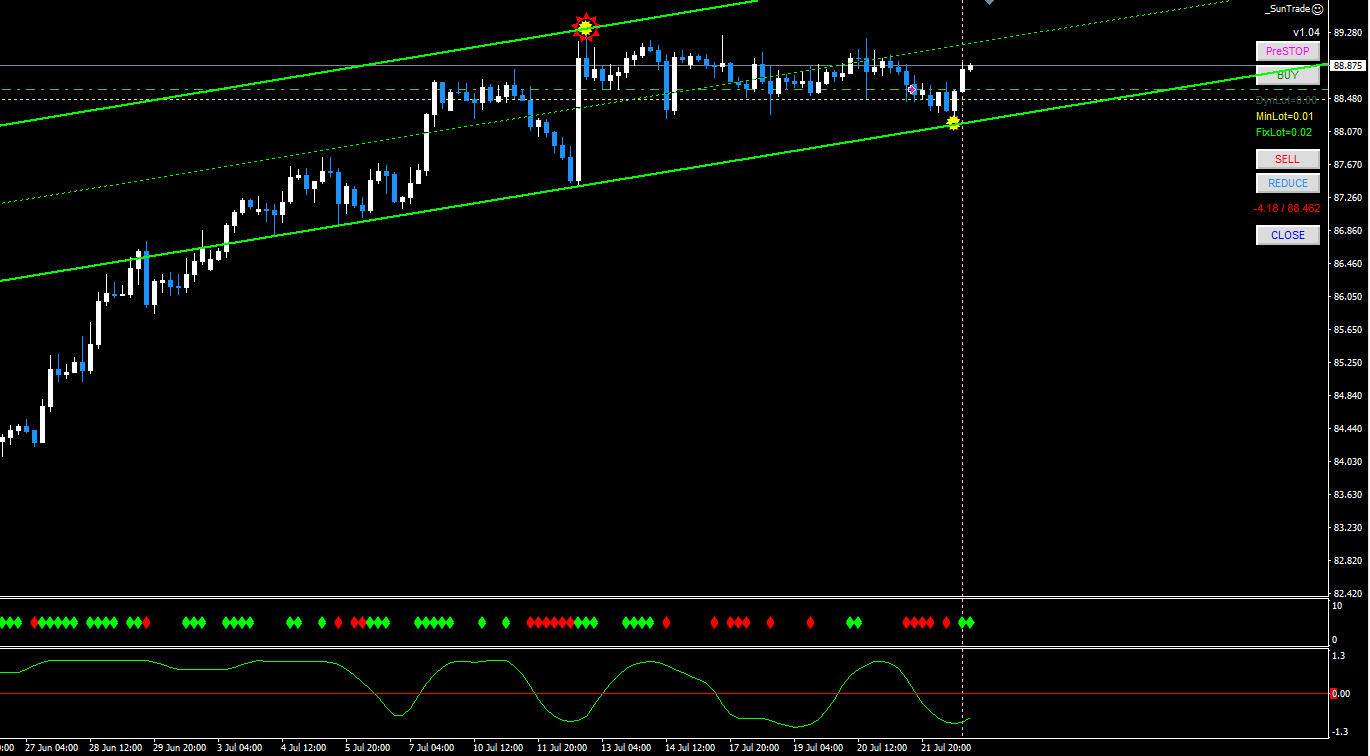Image resolution: width=1370 pixels, height=756 pixels.
Task: Click the 7 Jul 04:00 time axis label
Action: [x=432, y=747]
